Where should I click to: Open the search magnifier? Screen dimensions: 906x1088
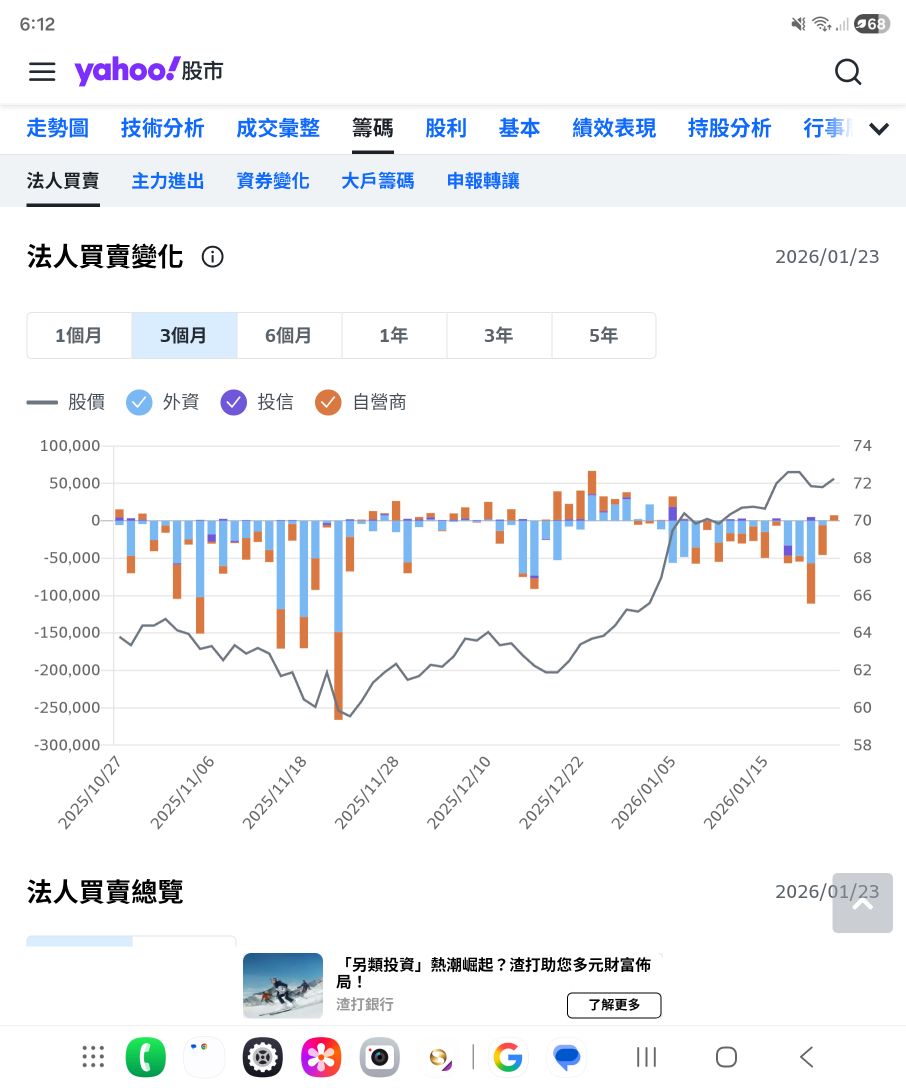pos(848,72)
